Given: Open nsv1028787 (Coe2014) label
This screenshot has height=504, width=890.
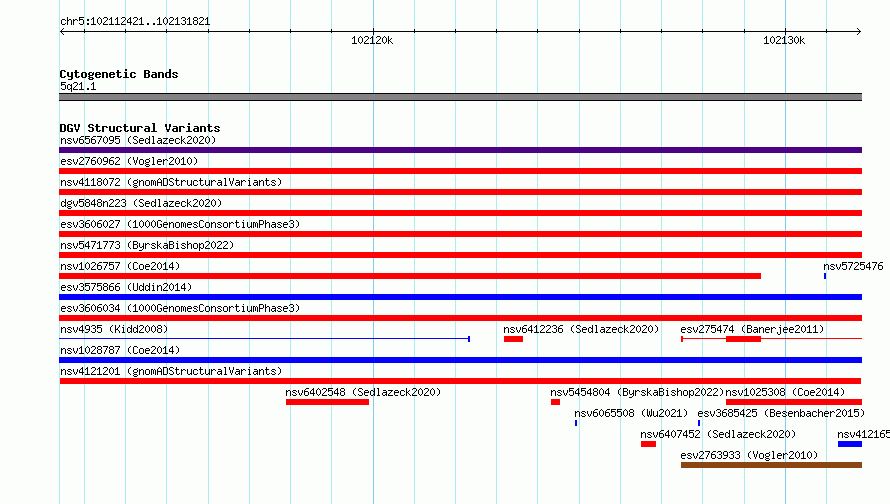Looking at the screenshot, I should [120, 350].
